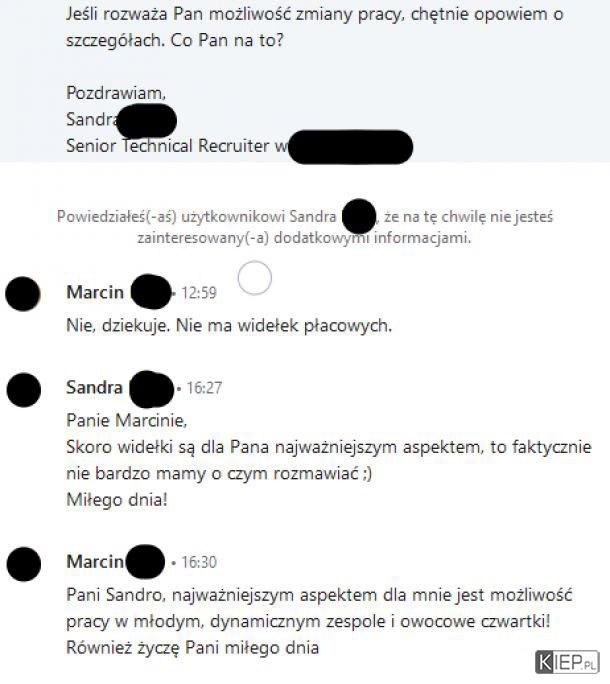Select message 'Nie, dziekuje. Nie ma widełek płacowych.'
Screen dimensions: 610x684
click(229, 325)
